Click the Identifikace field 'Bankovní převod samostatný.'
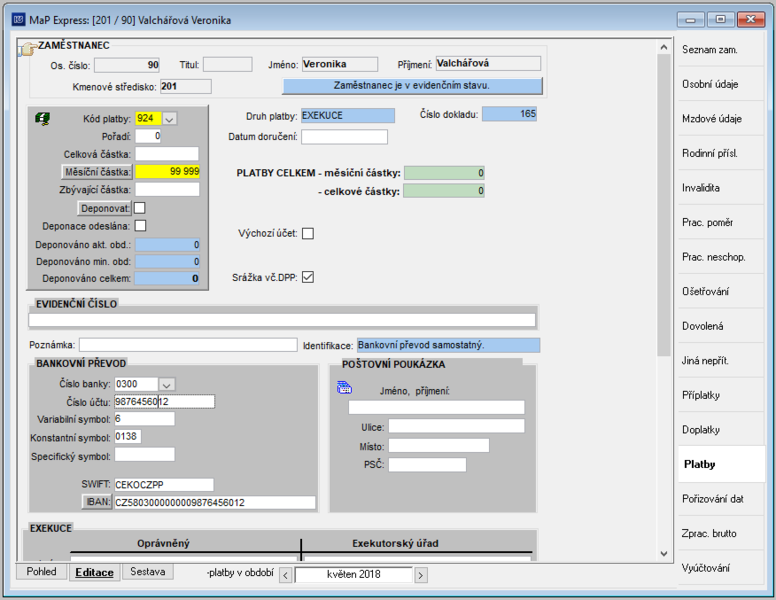This screenshot has width=776, height=600. (x=448, y=345)
